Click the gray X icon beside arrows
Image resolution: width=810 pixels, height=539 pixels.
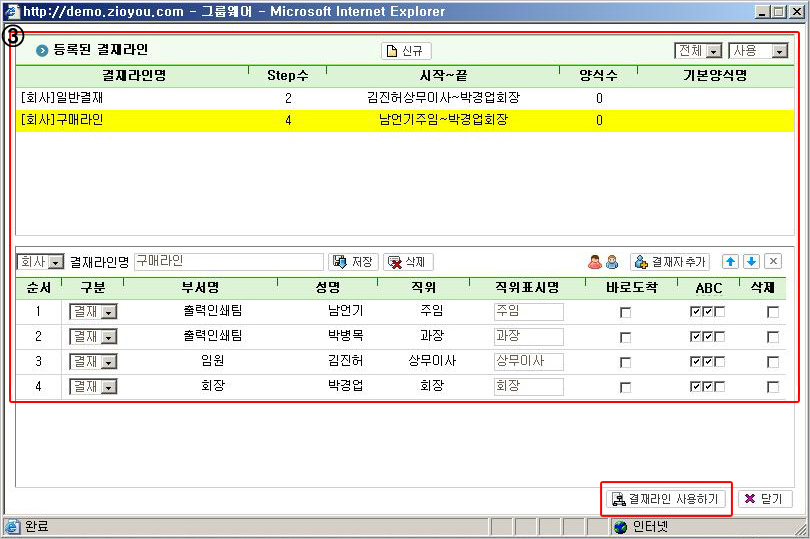click(773, 262)
